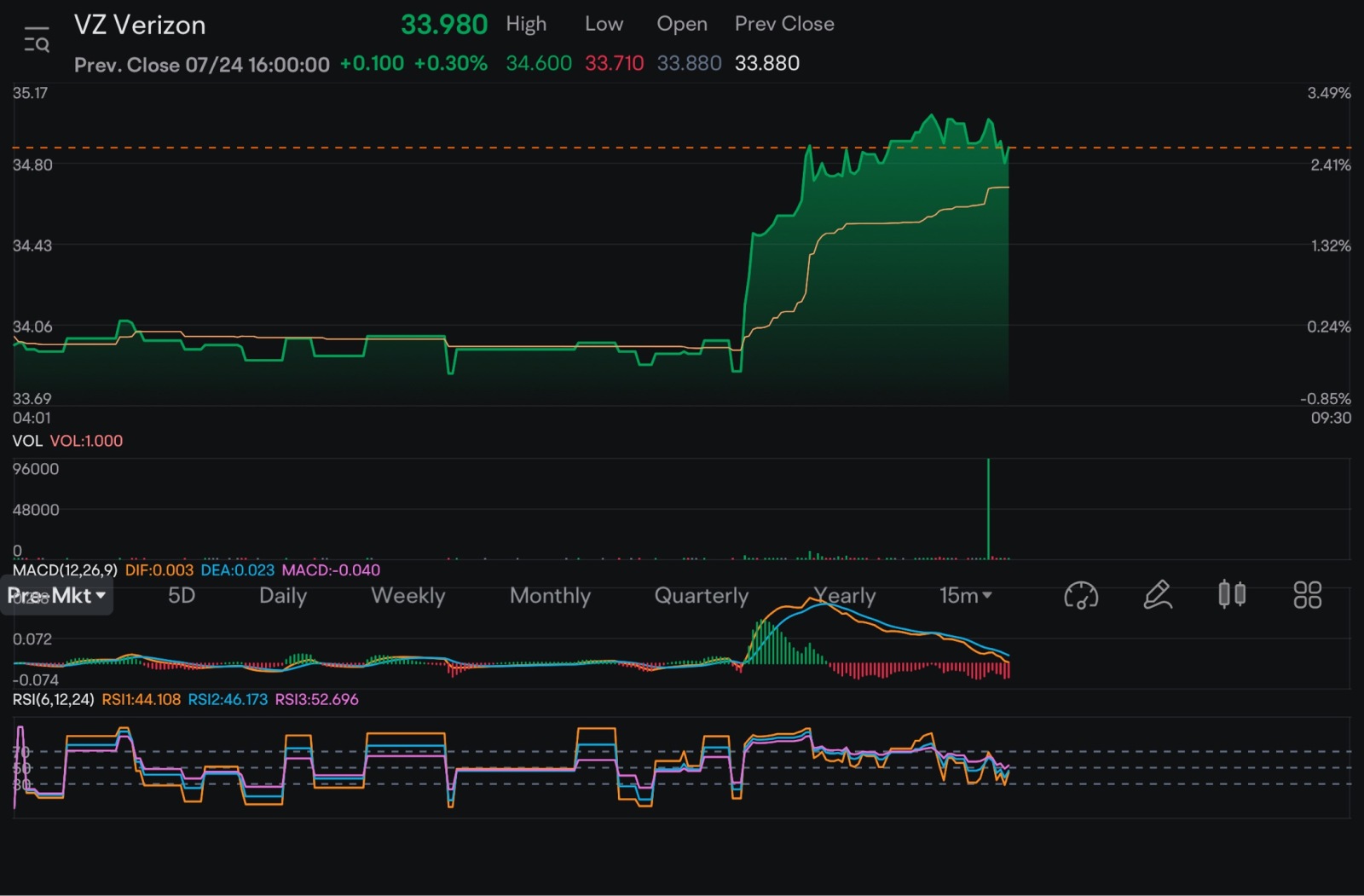Click the MACD:-0.040 value
The image size is (1364, 896).
coord(331,569)
